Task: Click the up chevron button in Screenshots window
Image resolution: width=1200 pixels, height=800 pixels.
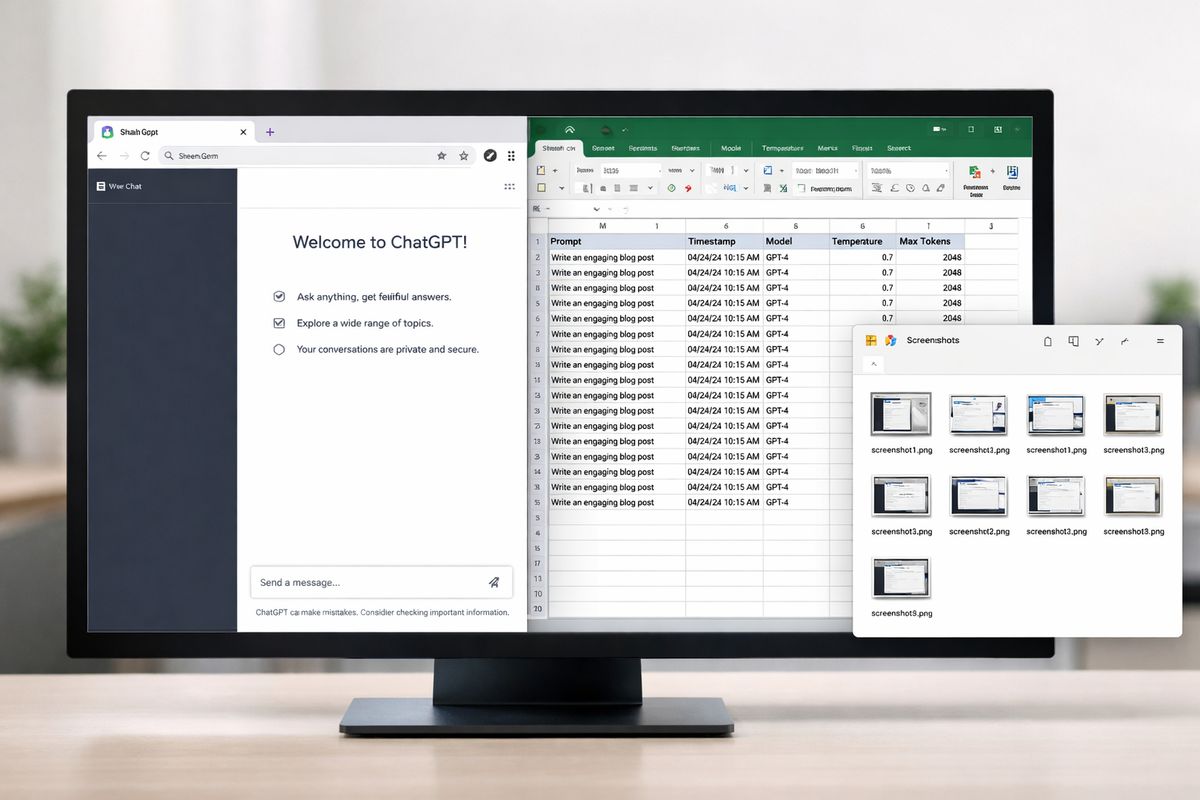Action: coord(874,365)
